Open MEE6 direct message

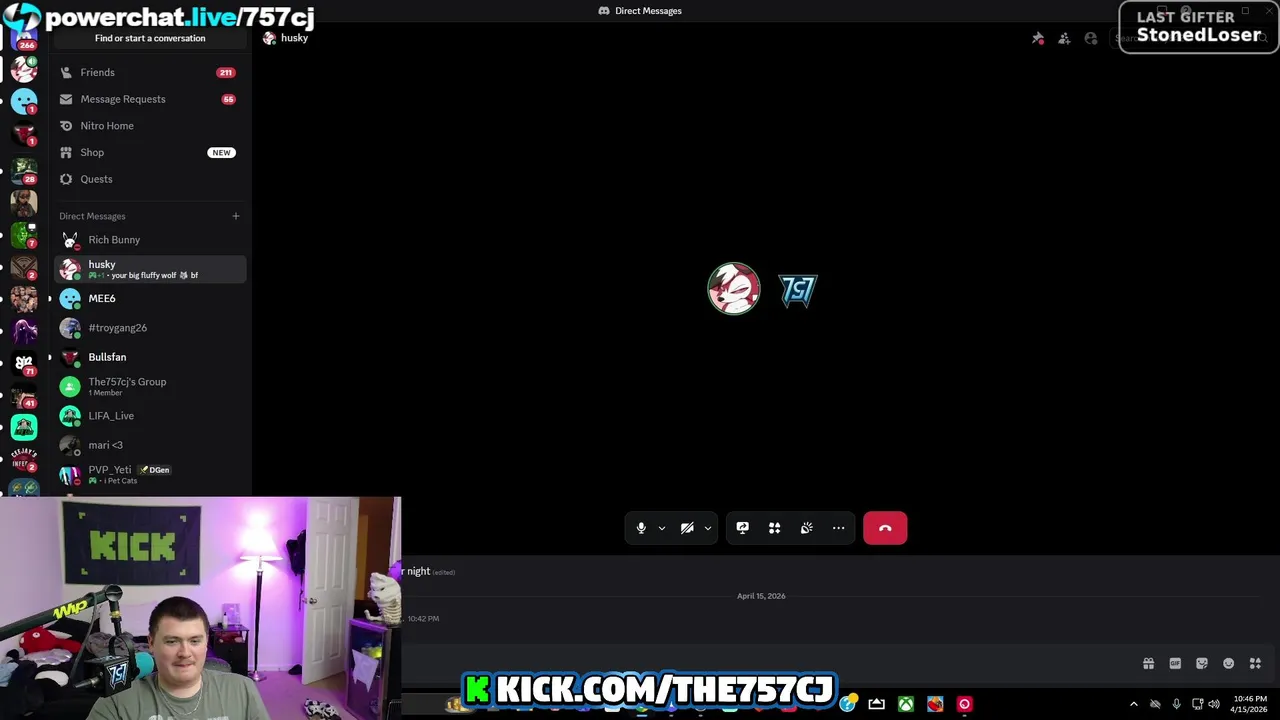148,298
